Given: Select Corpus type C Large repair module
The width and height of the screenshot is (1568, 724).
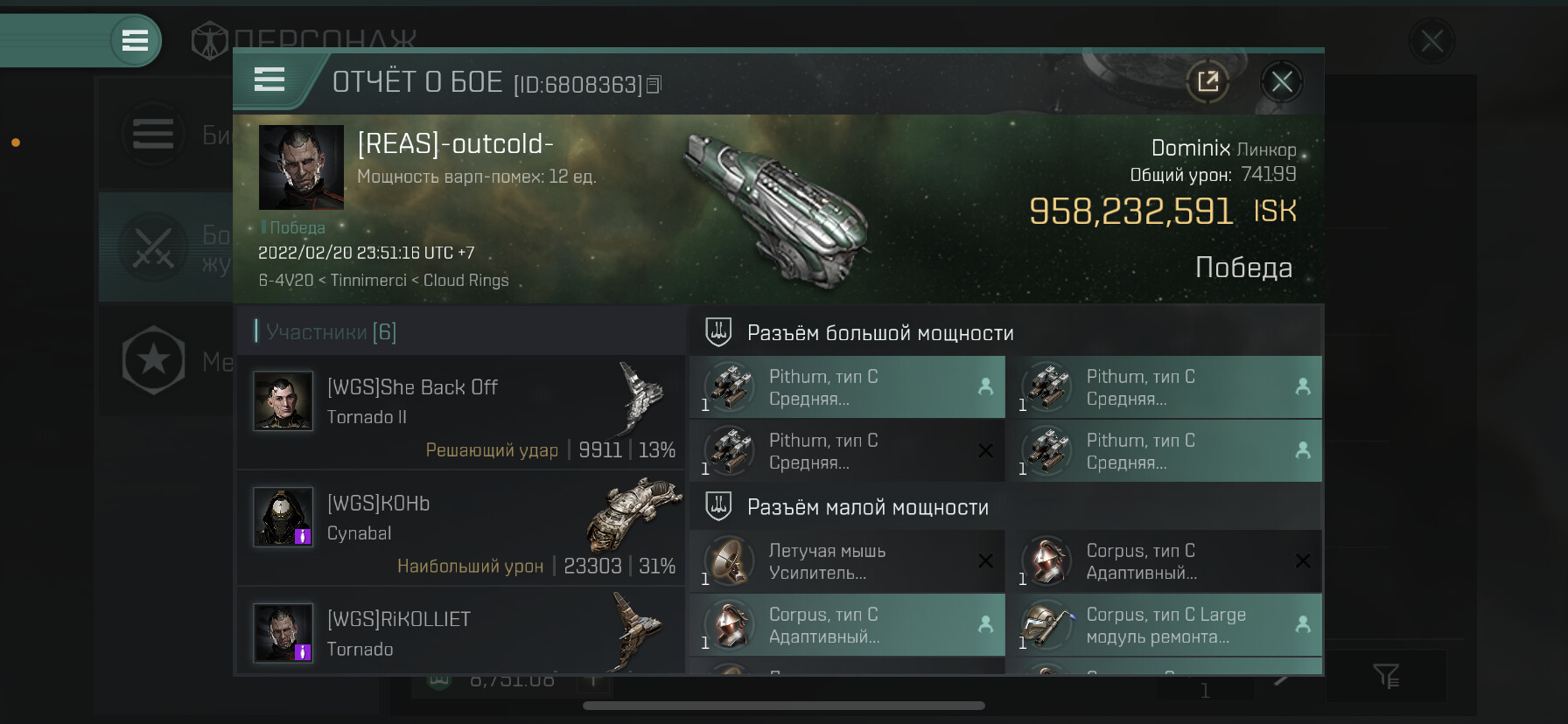Looking at the screenshot, I should (1164, 625).
